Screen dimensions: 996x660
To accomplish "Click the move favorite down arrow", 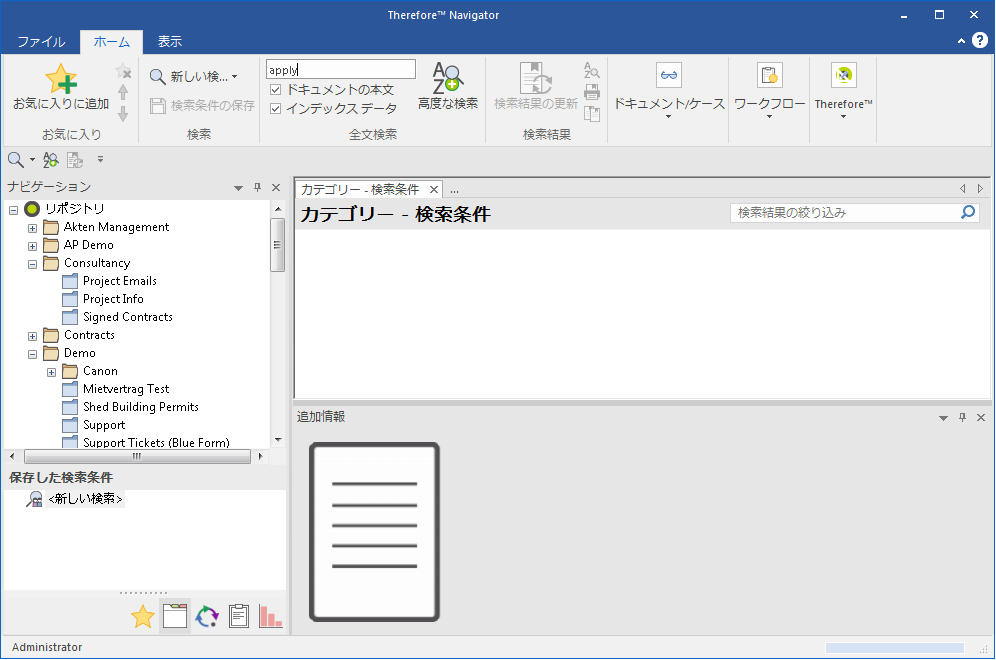I will (x=123, y=114).
